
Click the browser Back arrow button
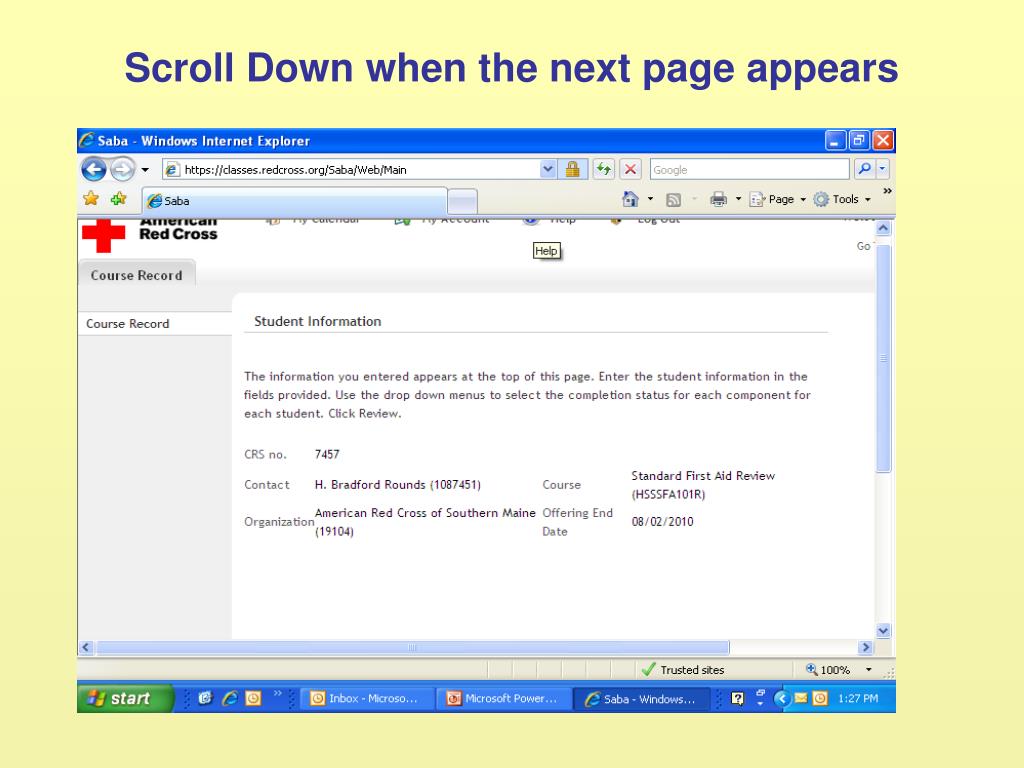pos(94,170)
